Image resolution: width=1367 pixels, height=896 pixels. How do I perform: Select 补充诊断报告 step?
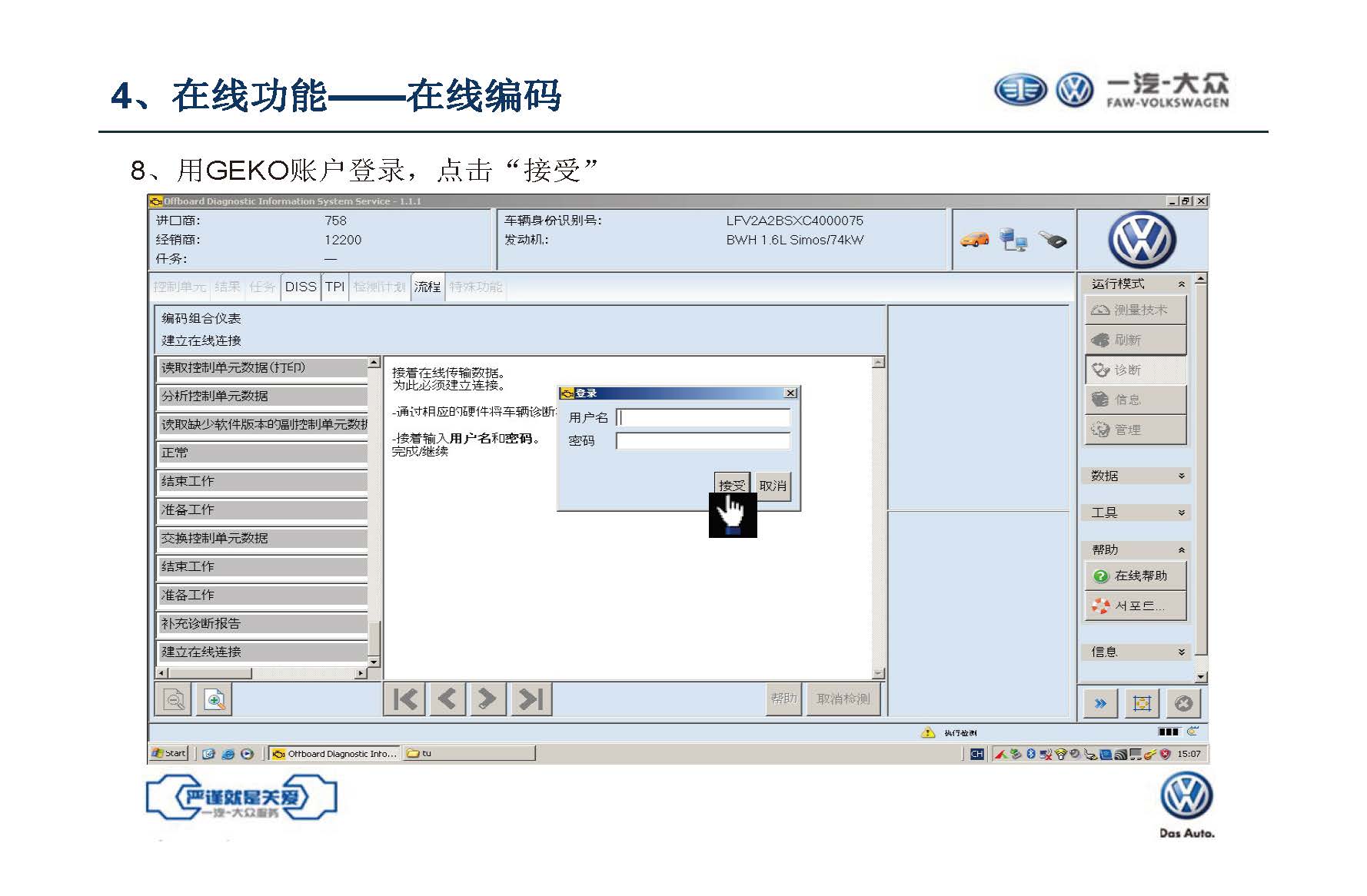point(262,624)
